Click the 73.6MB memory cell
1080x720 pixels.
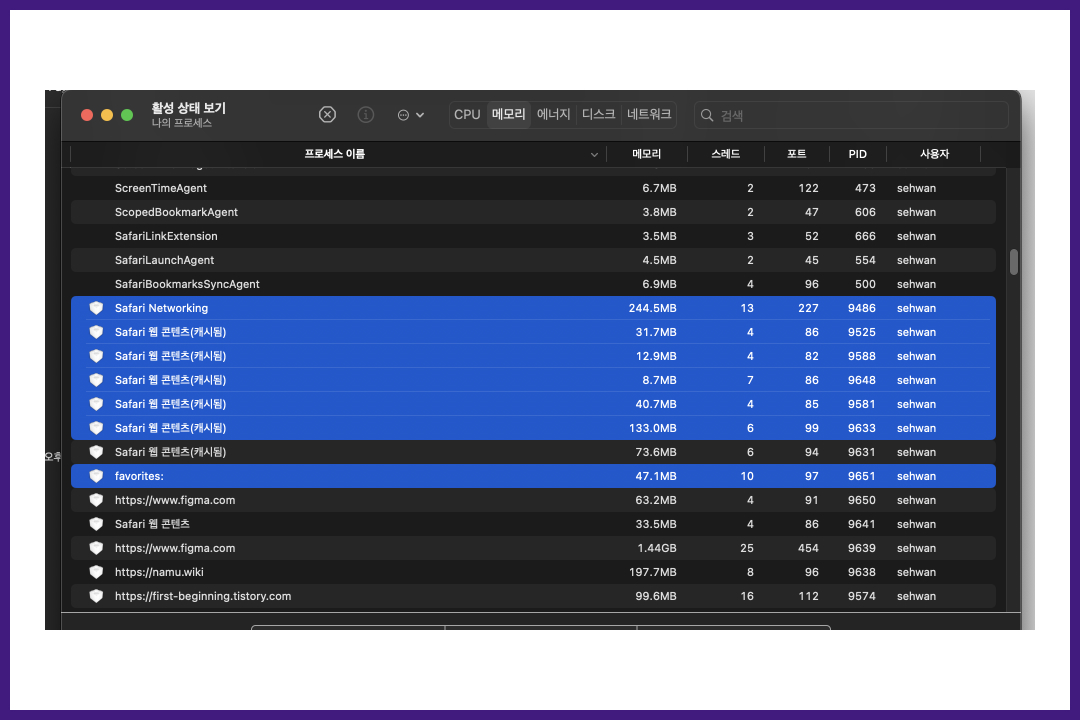pyautogui.click(x=656, y=452)
